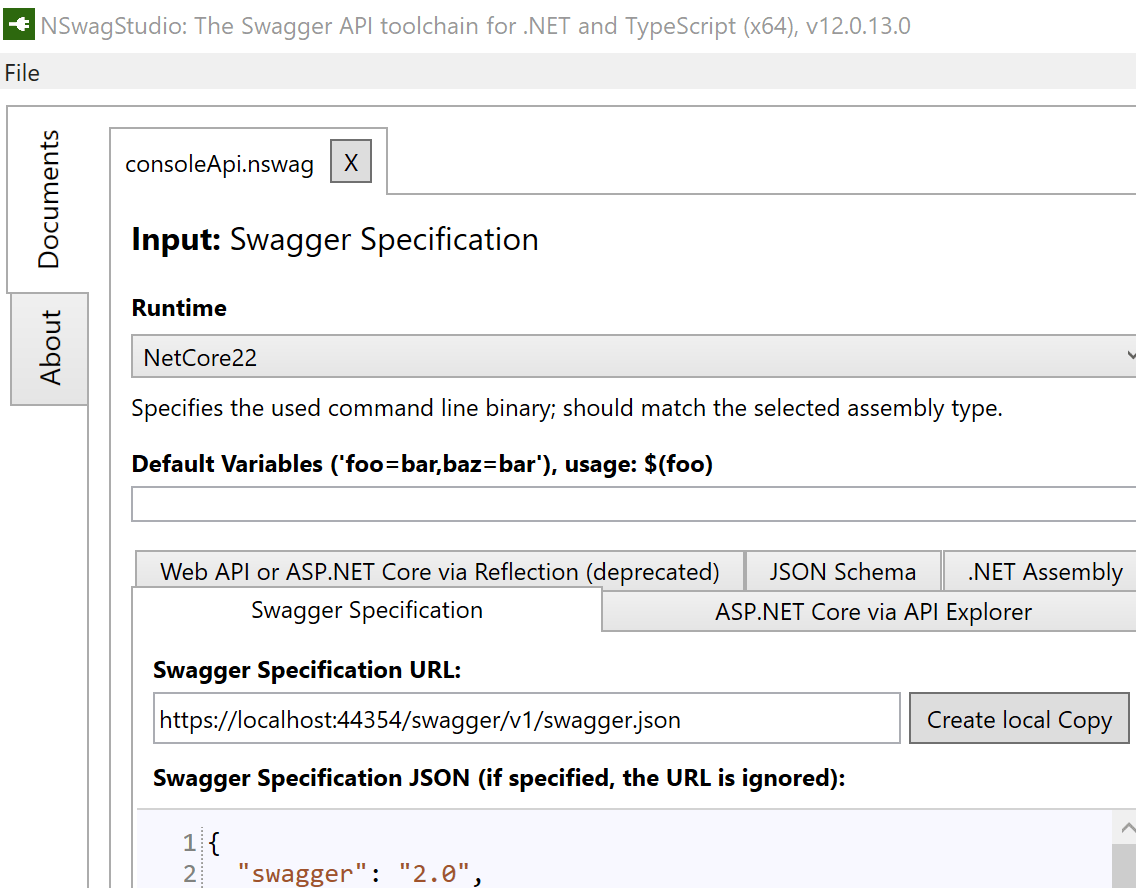Image resolution: width=1136 pixels, height=888 pixels.
Task: Switch to Web API via Reflection (deprecated) tab
Action: (439, 572)
